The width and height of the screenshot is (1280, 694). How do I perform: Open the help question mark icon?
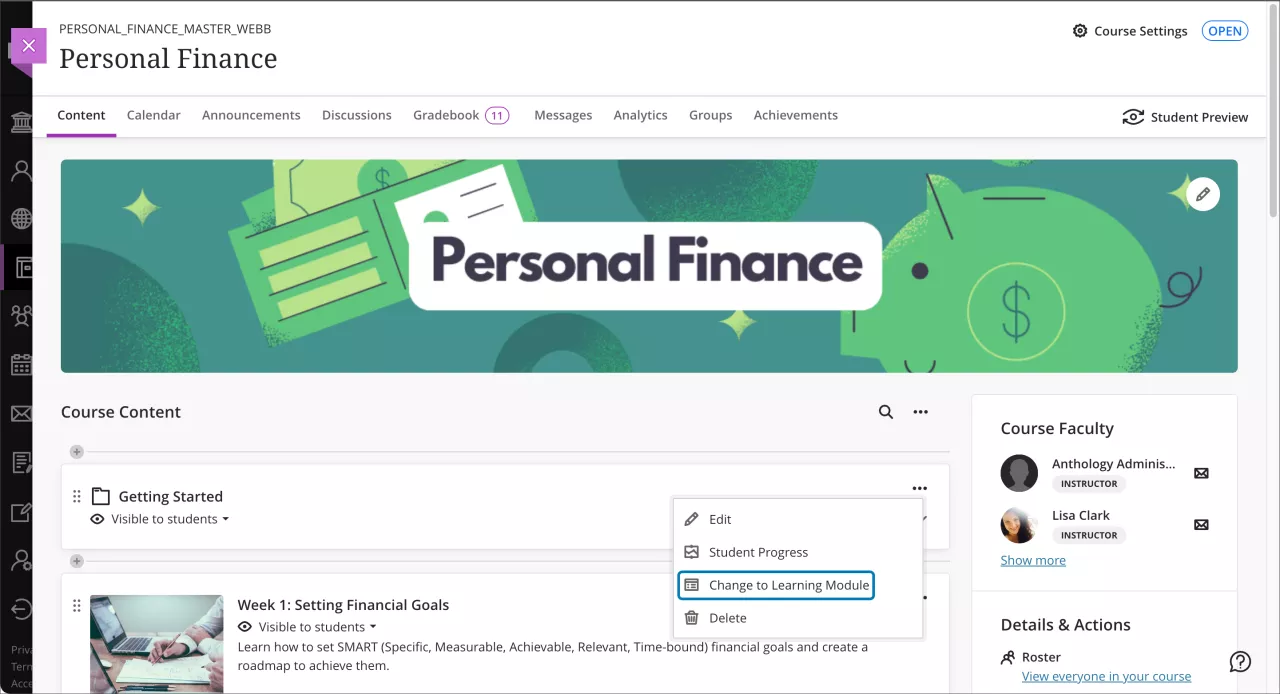(x=1240, y=661)
